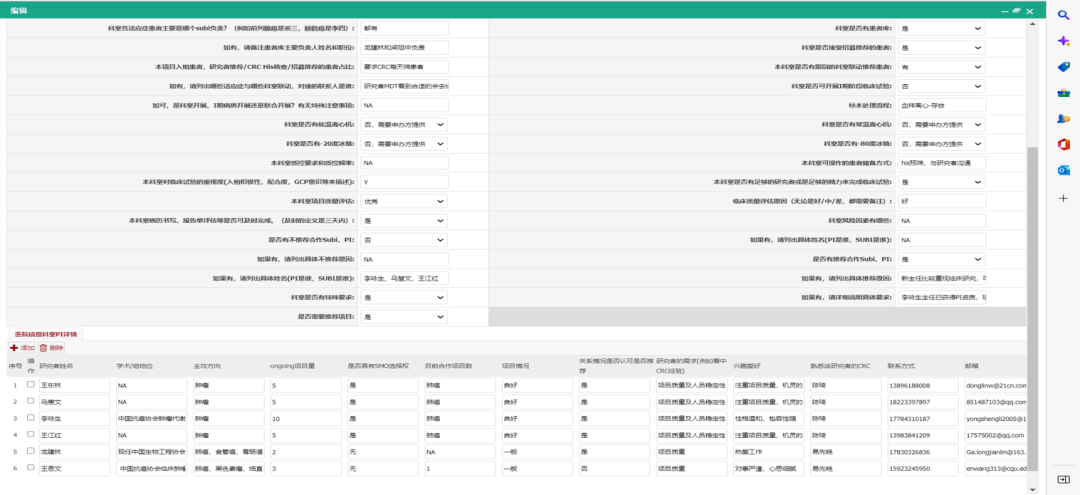Expand the 科室是否有患者库 dropdown

[x=940, y=29]
